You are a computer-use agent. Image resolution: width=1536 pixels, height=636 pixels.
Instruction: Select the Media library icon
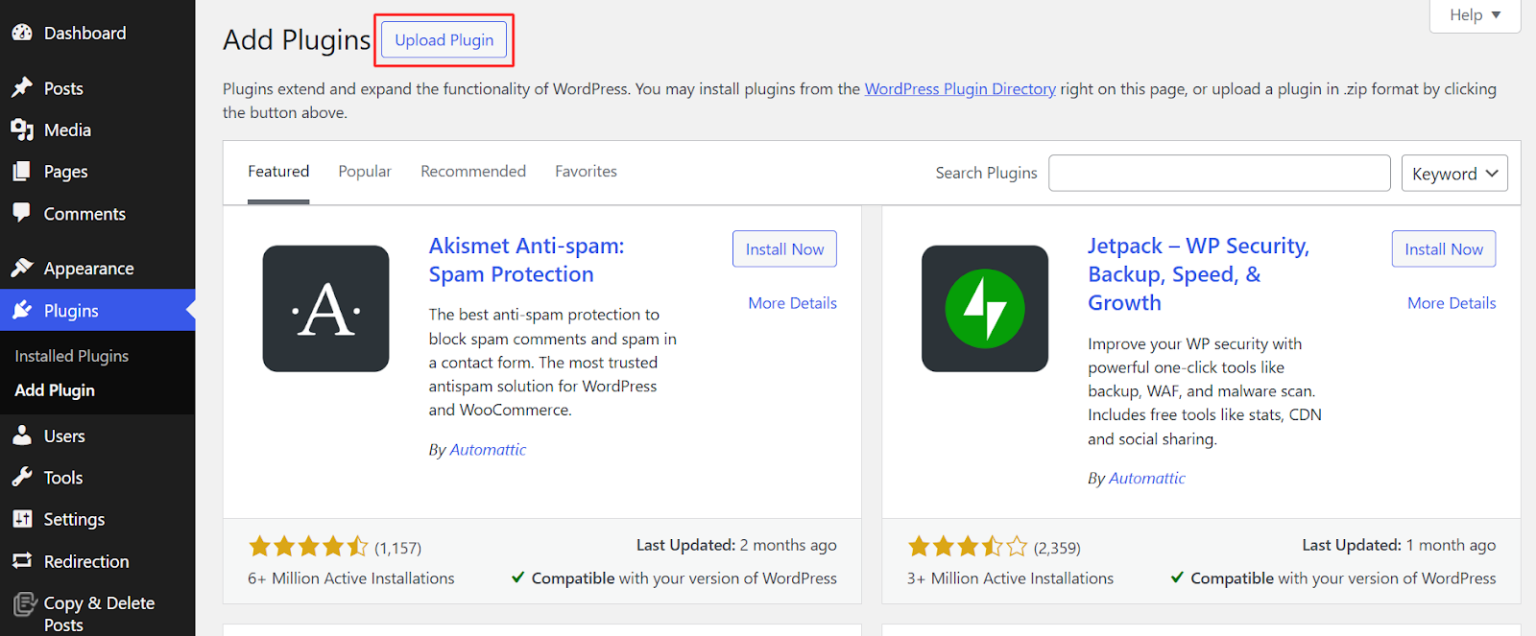[22, 129]
